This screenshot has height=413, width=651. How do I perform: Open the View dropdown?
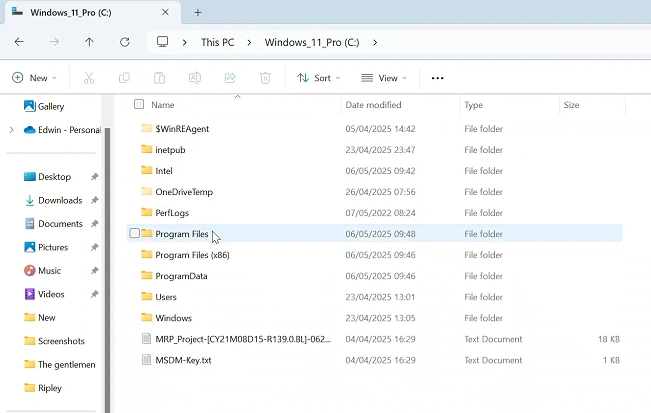click(384, 78)
